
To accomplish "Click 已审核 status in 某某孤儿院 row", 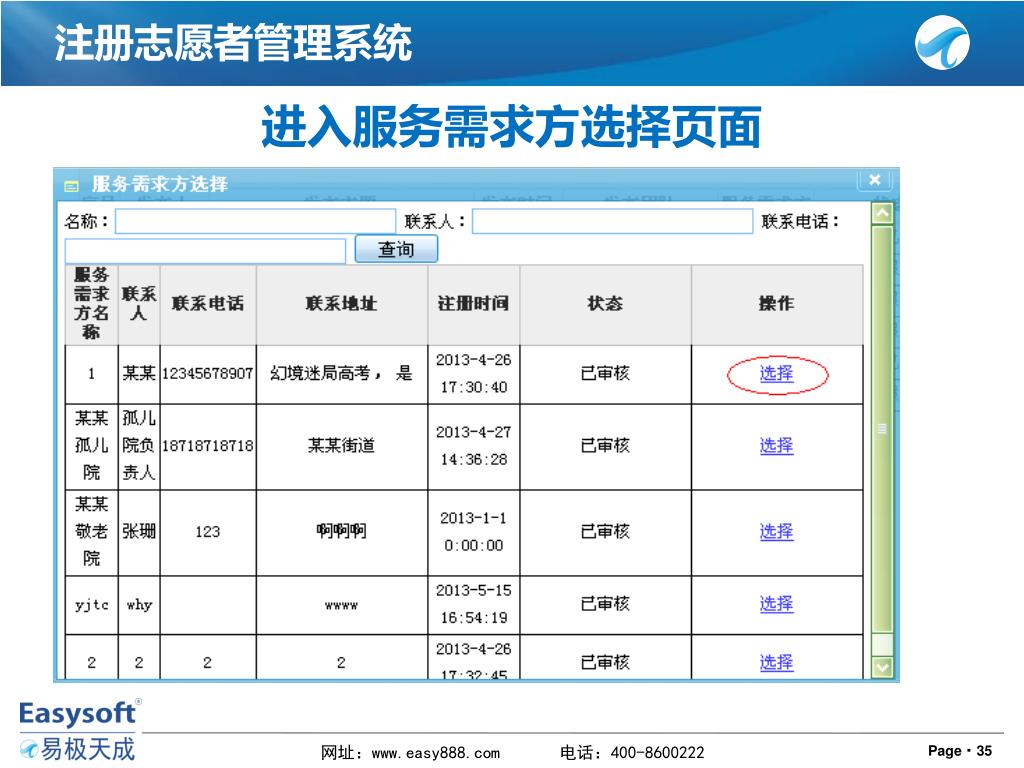I will point(605,446).
